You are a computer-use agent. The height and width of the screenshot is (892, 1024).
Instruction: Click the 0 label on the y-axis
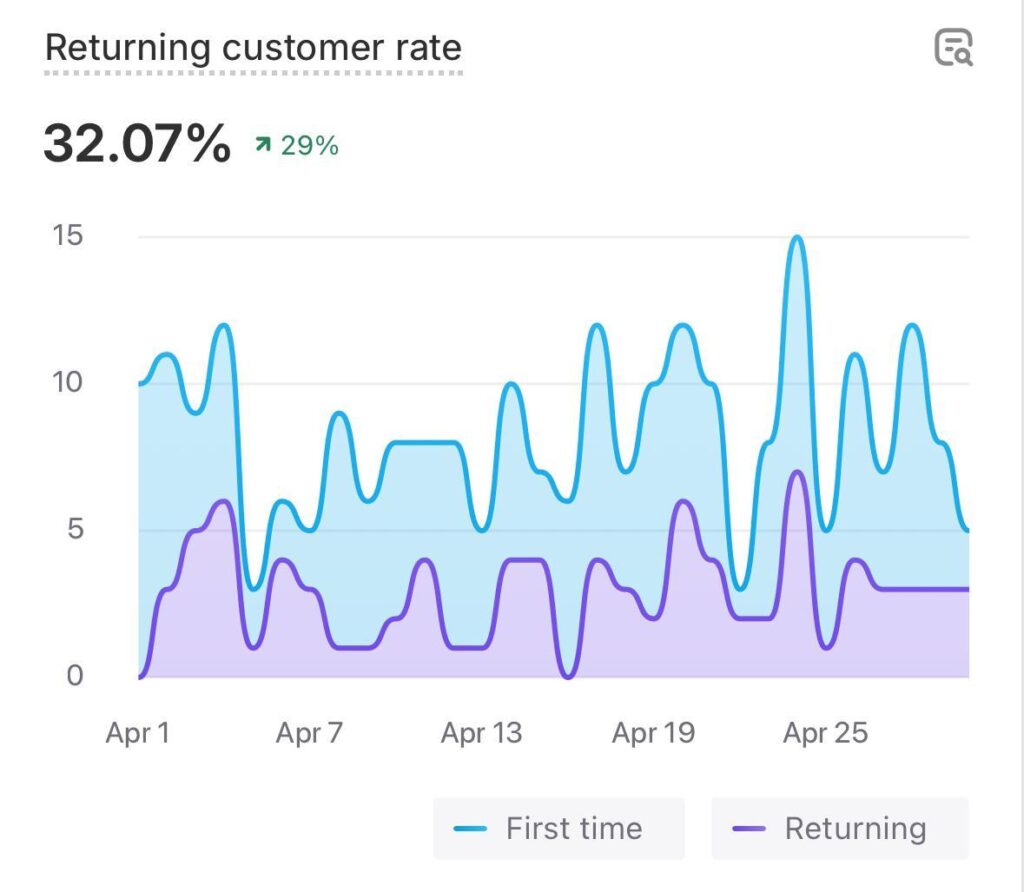[x=75, y=676]
